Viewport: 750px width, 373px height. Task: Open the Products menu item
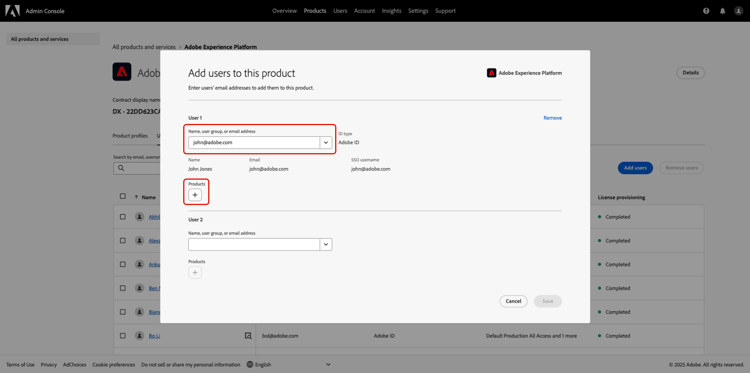pos(315,11)
